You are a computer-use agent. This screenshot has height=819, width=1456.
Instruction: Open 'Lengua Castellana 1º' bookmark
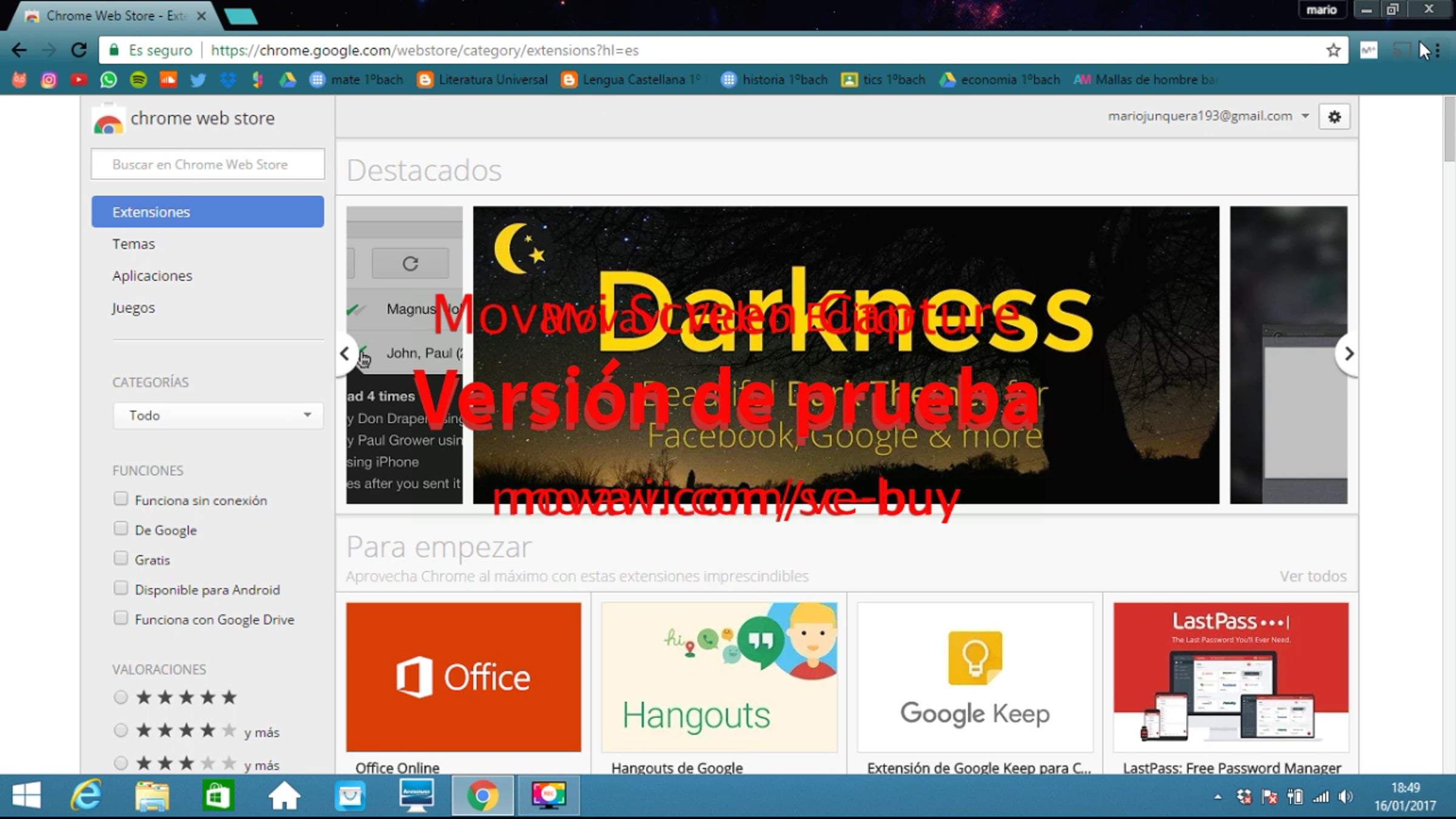(631, 79)
